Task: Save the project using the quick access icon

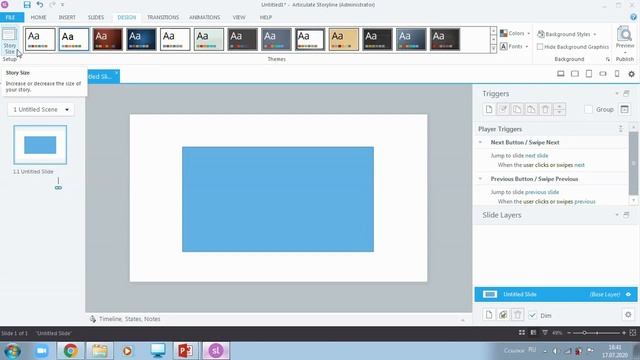Action: pyautogui.click(x=27, y=5)
